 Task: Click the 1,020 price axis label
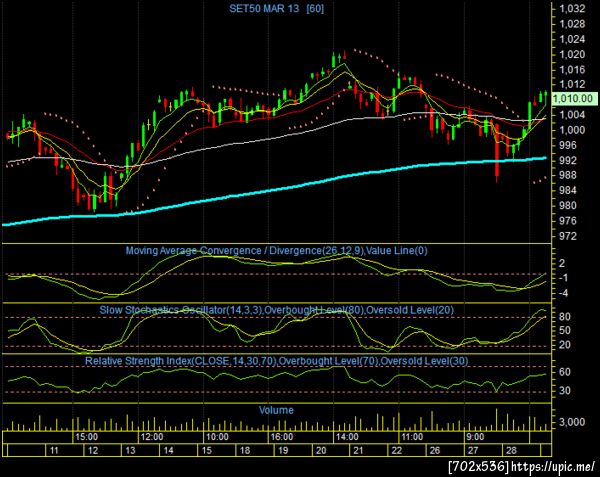(x=572, y=54)
